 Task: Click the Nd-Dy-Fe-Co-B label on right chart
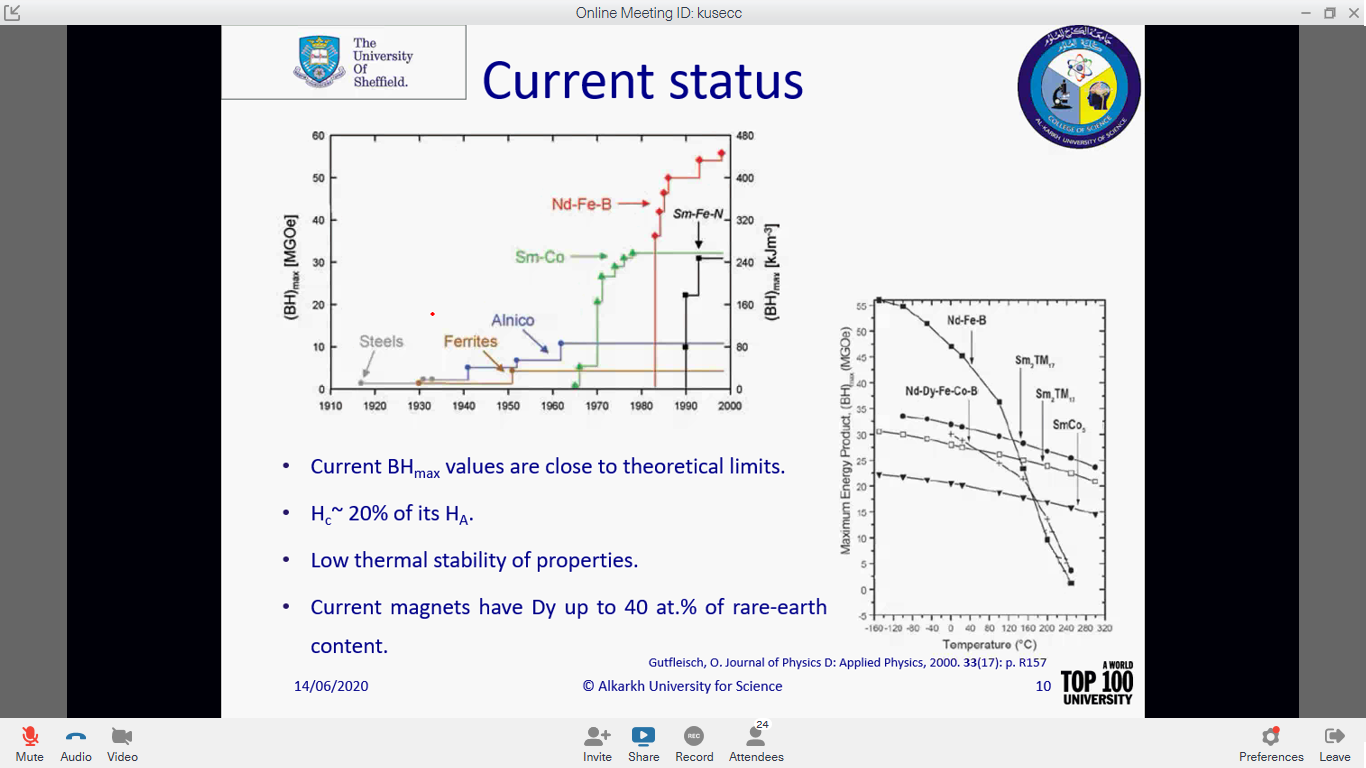coord(941,391)
